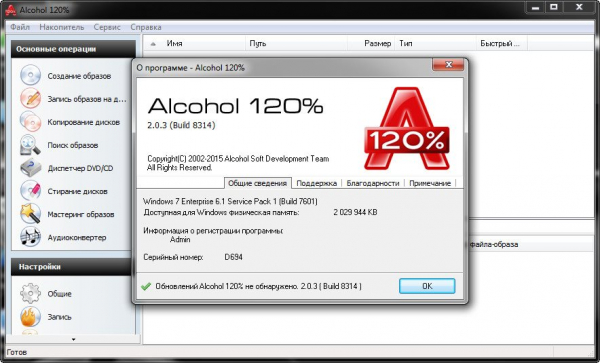Image resolution: width=600 pixels, height=363 pixels.
Task: Open the Запись settings flame icon
Action: (x=30, y=317)
